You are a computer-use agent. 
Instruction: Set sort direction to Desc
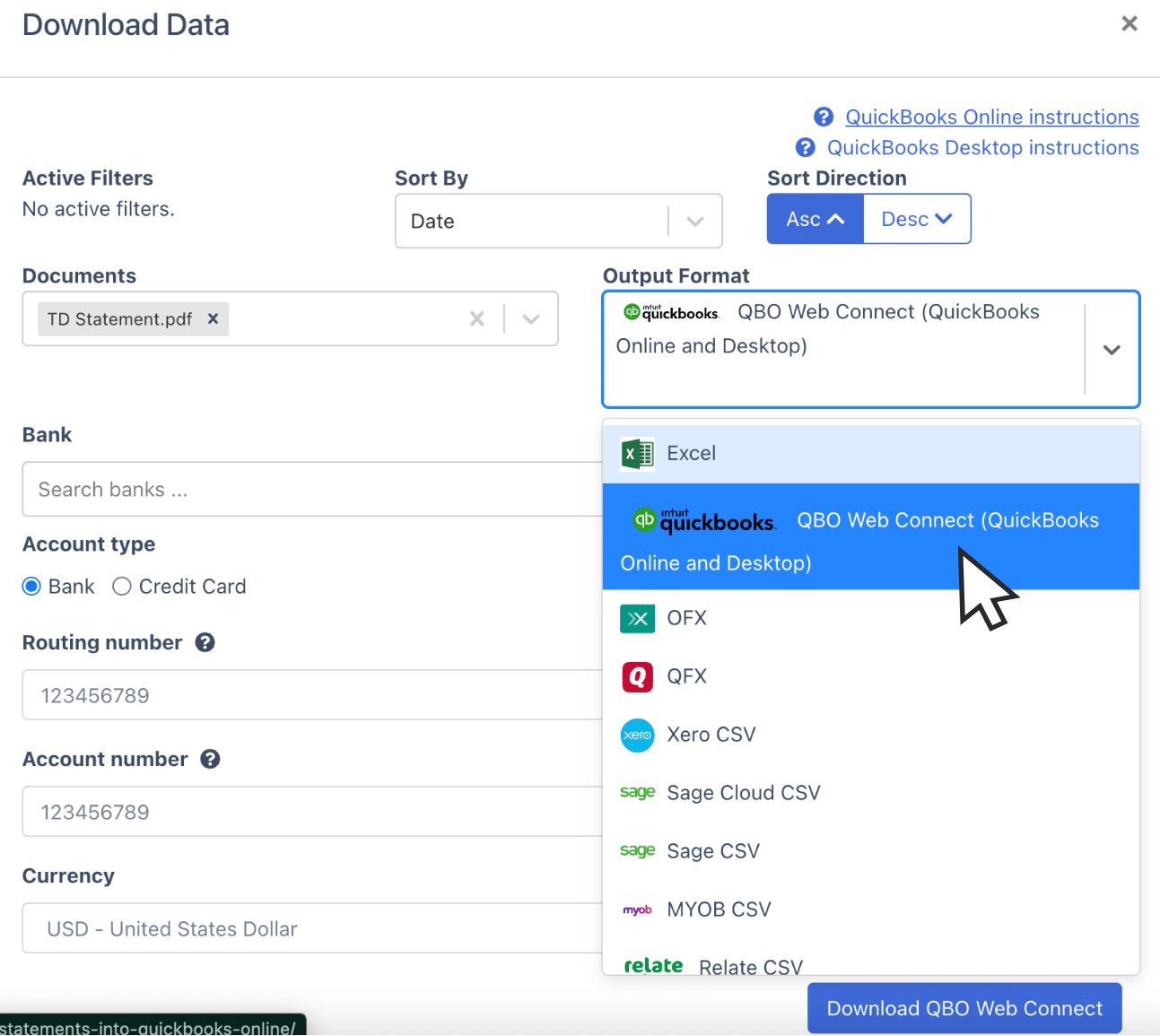coord(917,219)
